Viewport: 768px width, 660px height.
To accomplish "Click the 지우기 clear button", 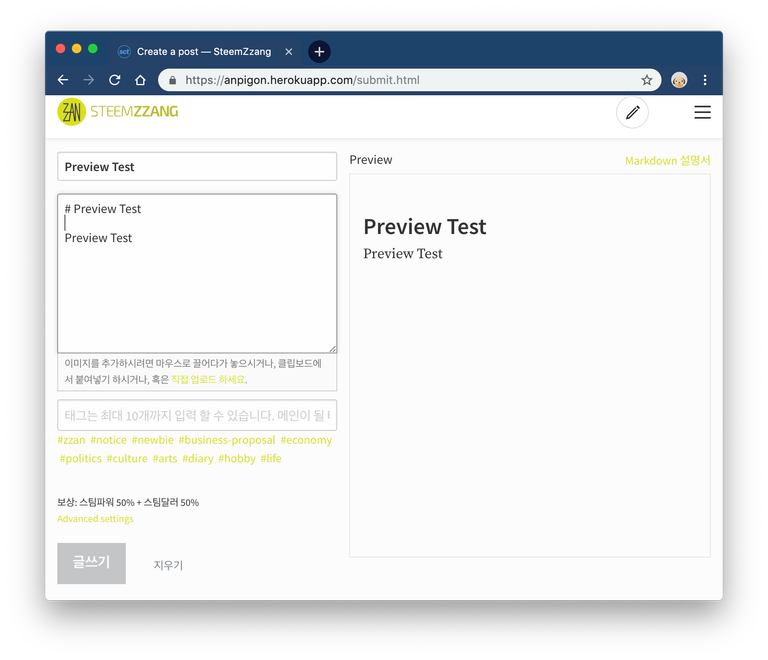I will [168, 565].
